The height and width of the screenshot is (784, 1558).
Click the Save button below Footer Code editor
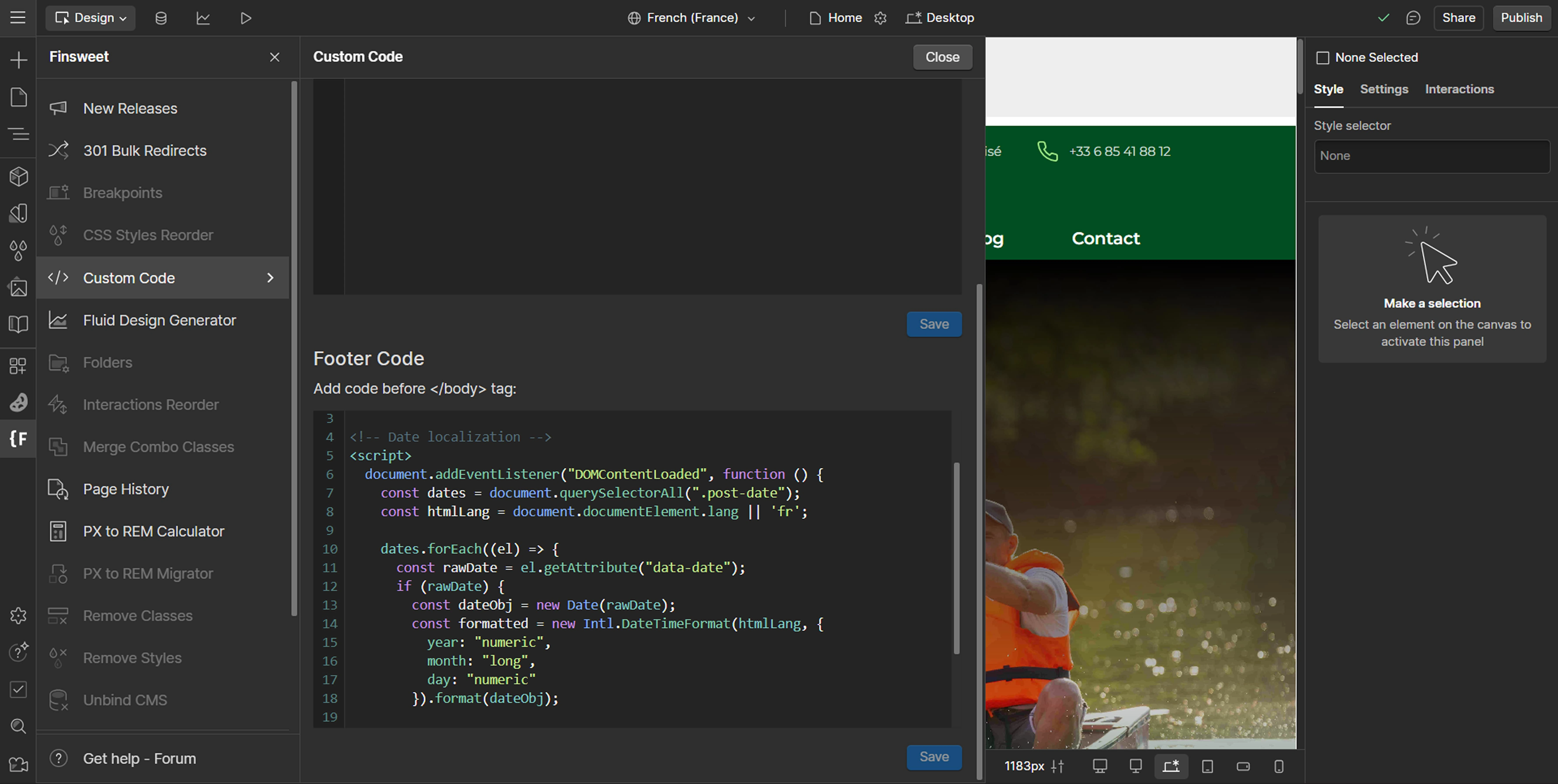point(934,757)
